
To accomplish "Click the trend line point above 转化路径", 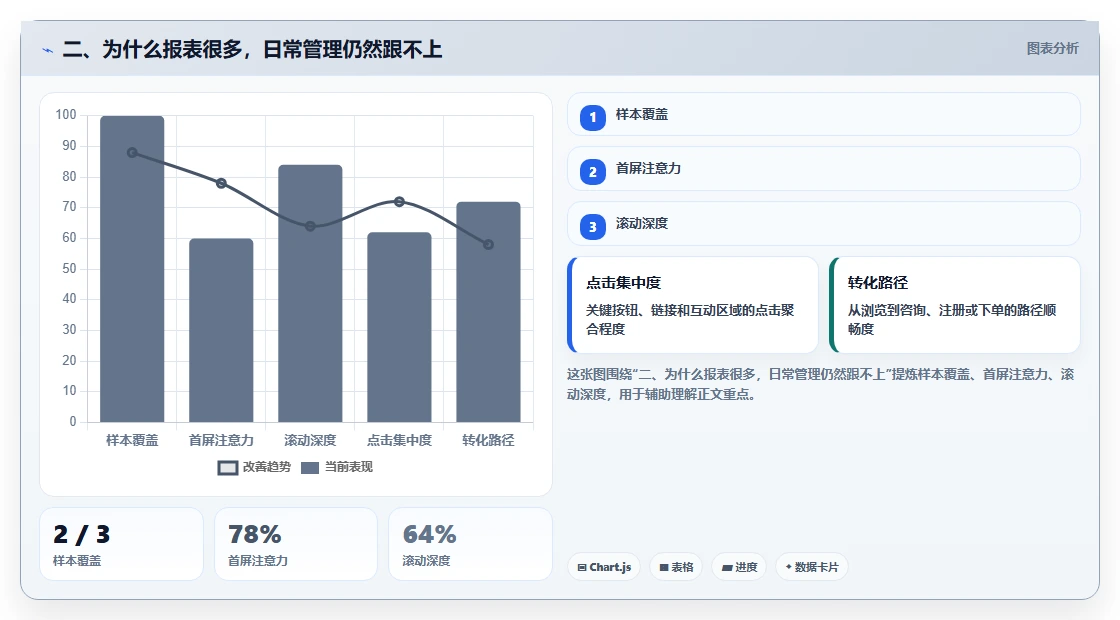I will coord(489,244).
